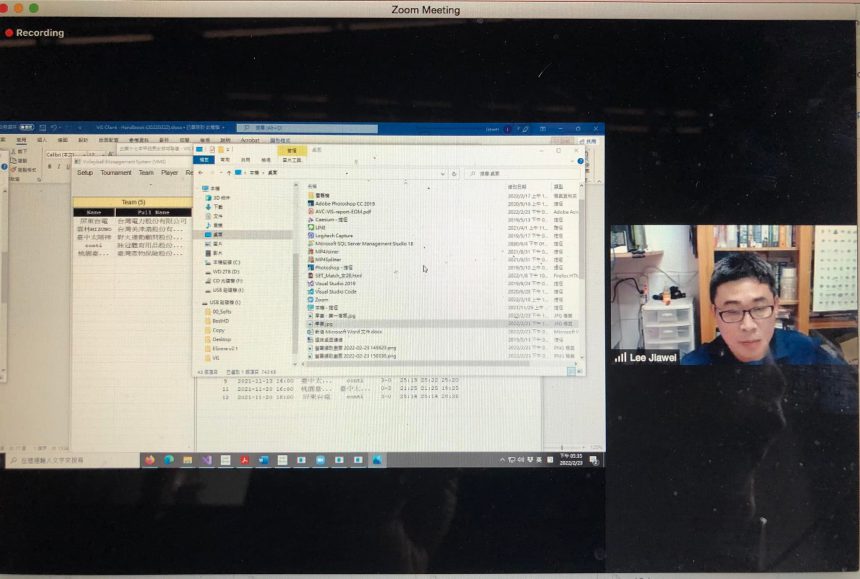This screenshot has height=579, width=860.
Task: Open Picture Tools tab (圖片工具) in Explorer
Action: tap(292, 160)
